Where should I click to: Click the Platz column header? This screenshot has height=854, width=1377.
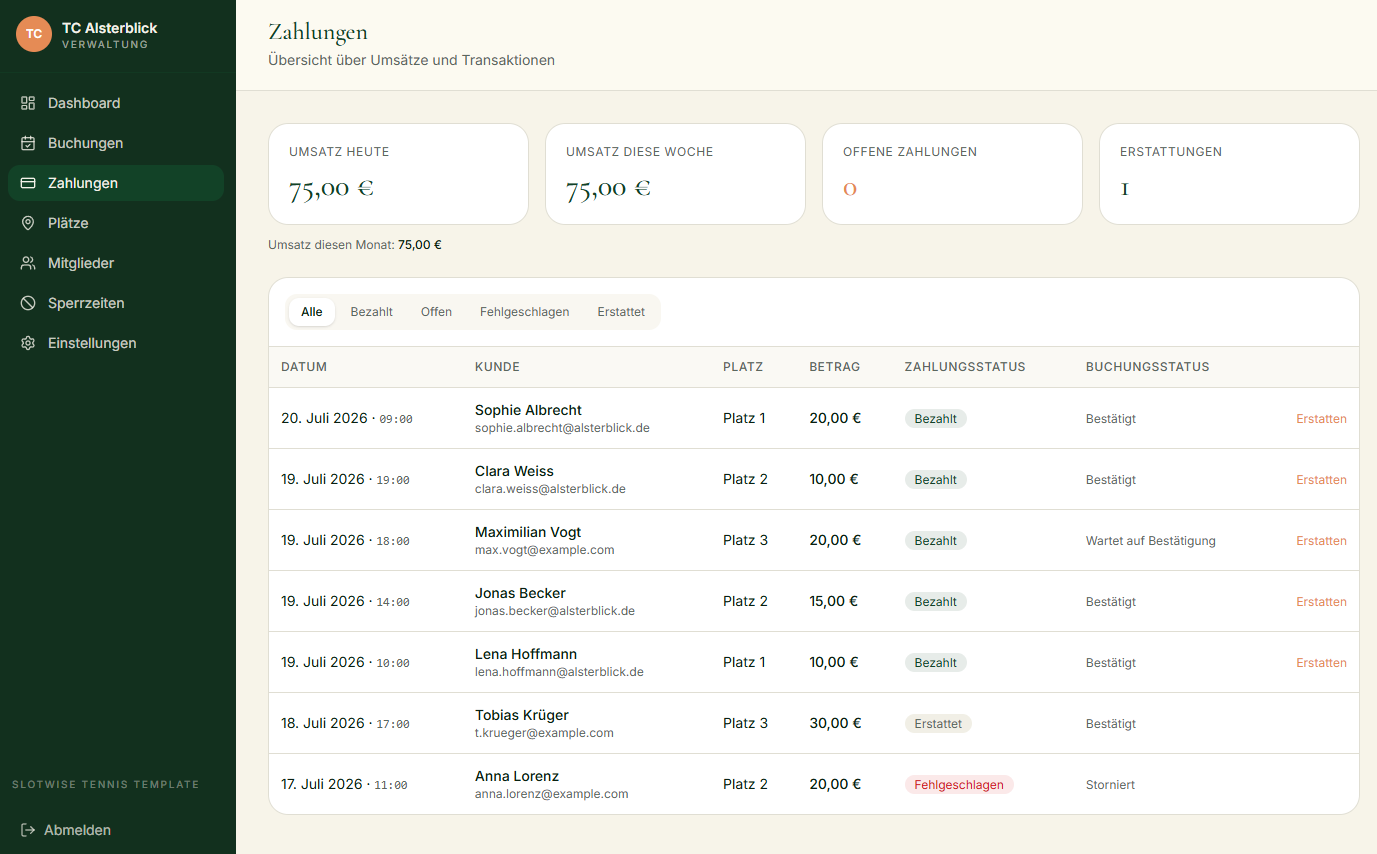click(743, 367)
